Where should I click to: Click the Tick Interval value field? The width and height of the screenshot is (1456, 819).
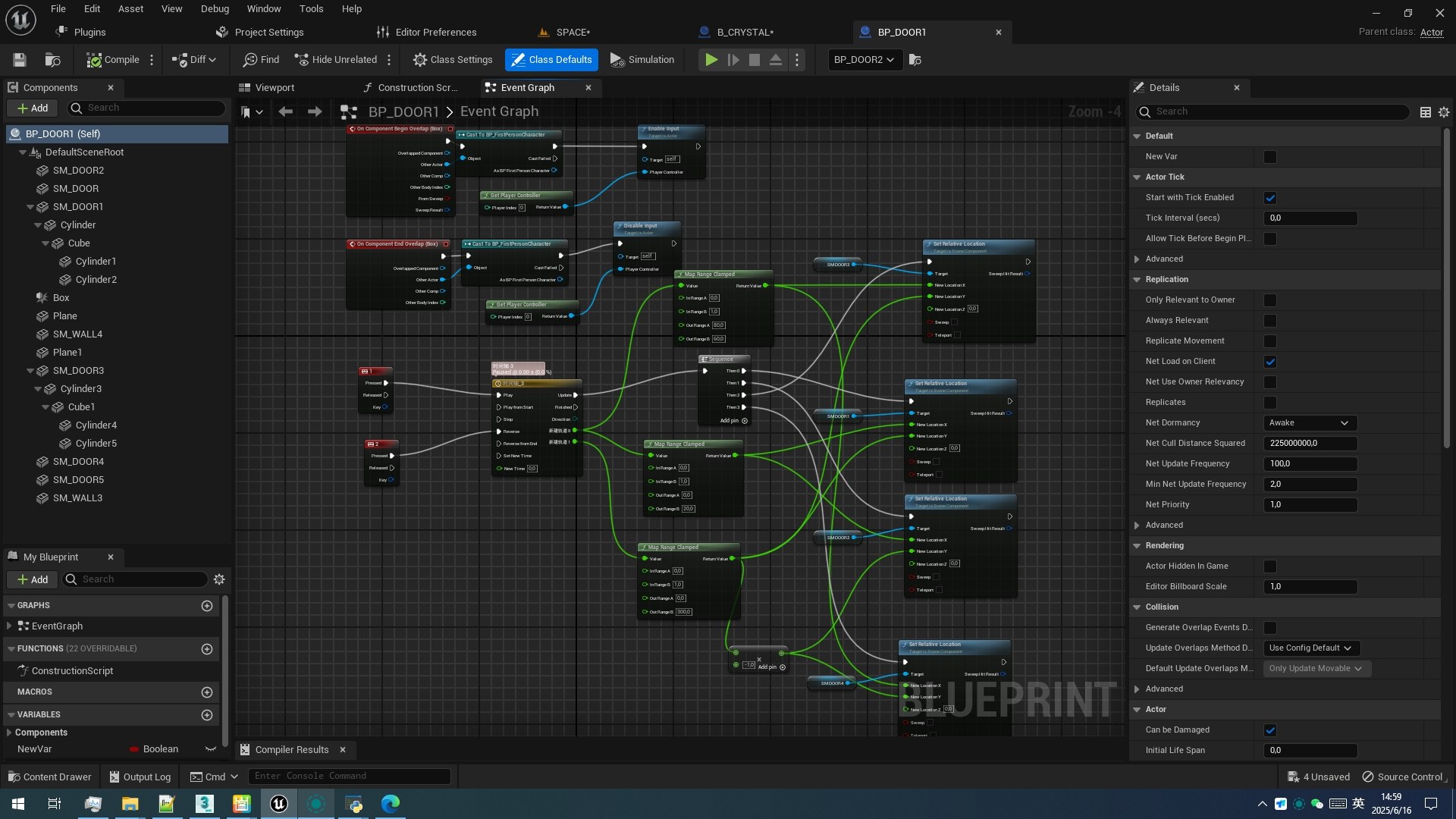(1310, 218)
